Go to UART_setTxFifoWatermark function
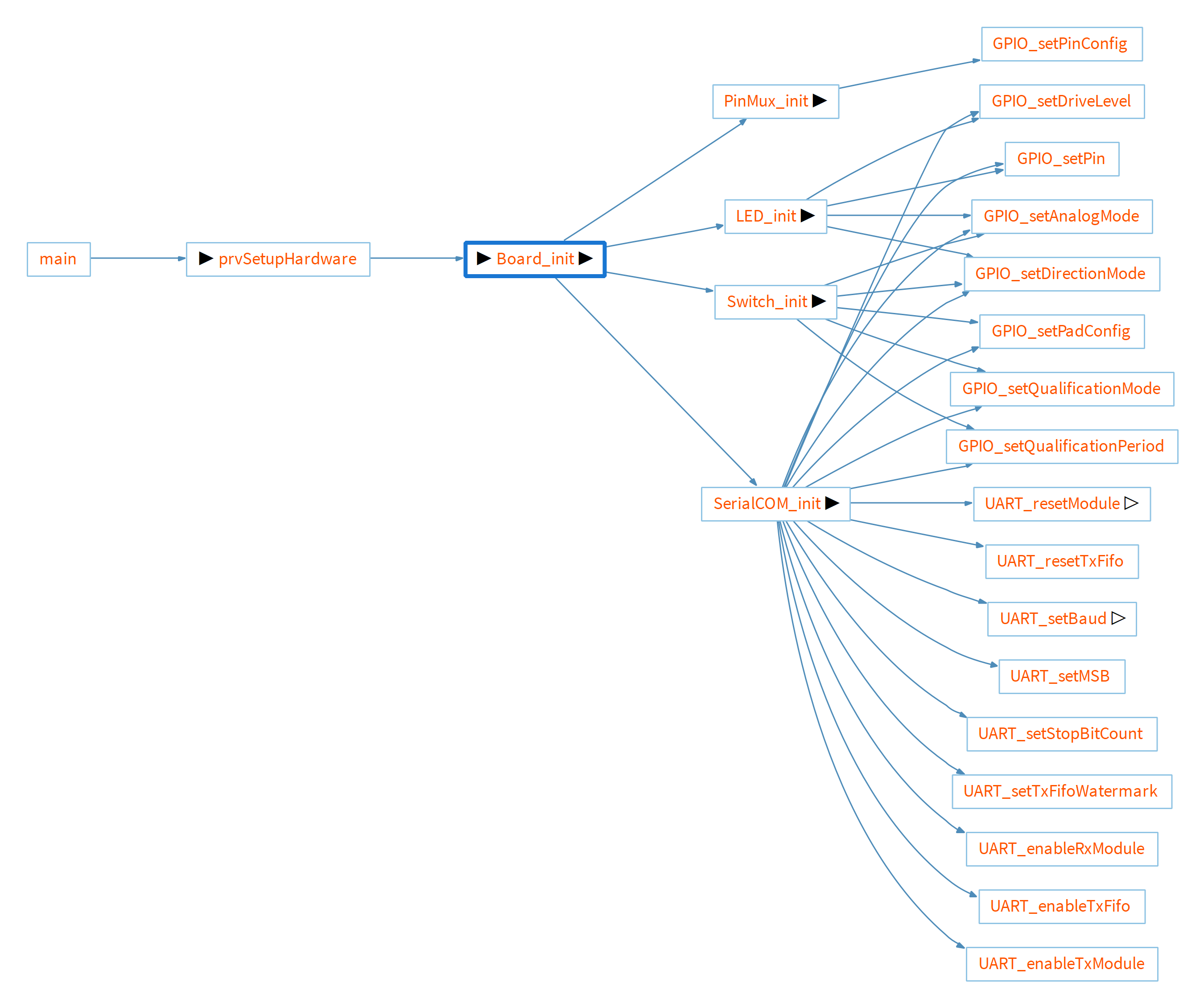The width and height of the screenshot is (1204, 1007). tap(1060, 792)
